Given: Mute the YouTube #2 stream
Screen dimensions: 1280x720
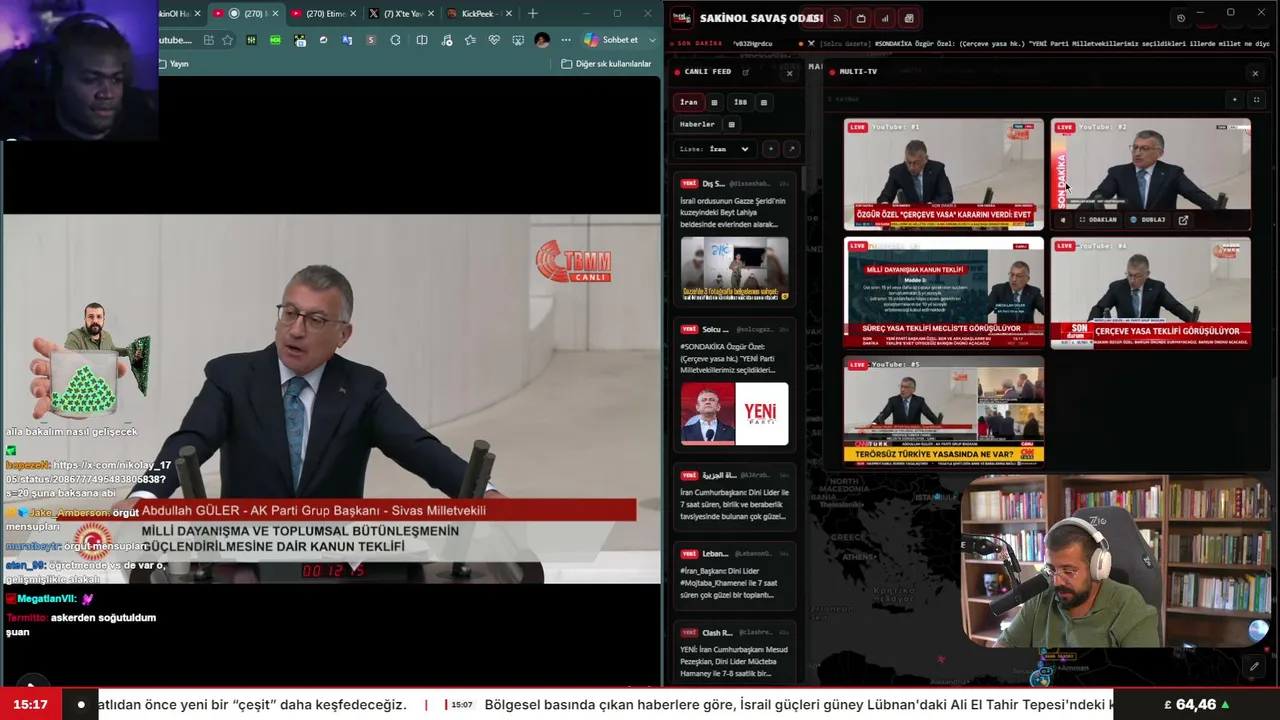Looking at the screenshot, I should coord(1063,220).
